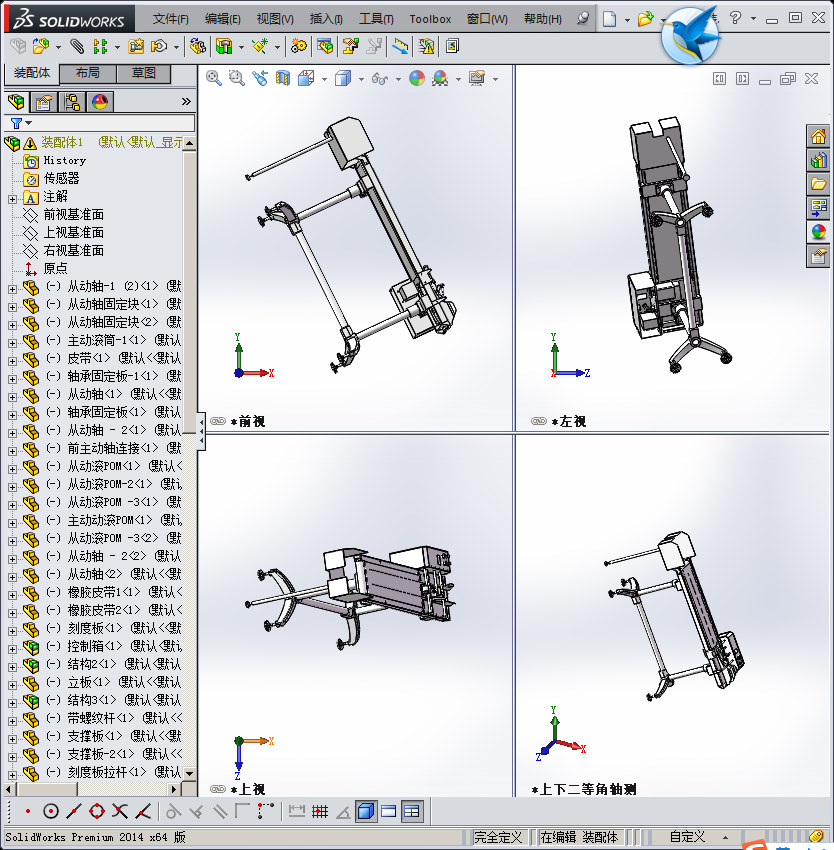
Task: Open the Section View tool
Action: pos(282,78)
